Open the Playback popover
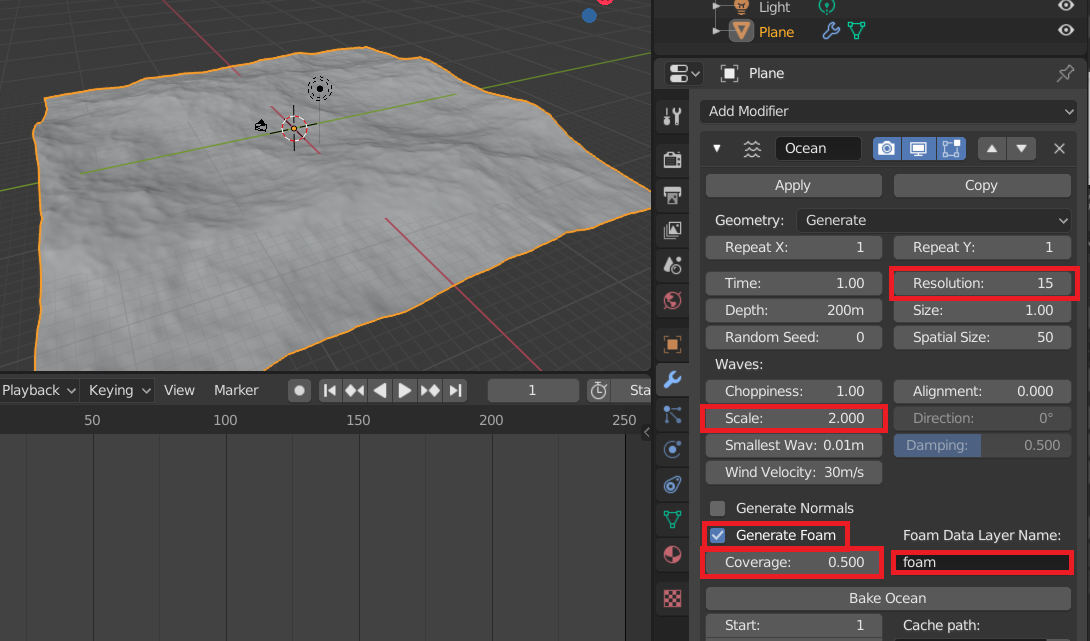 [x=39, y=391]
